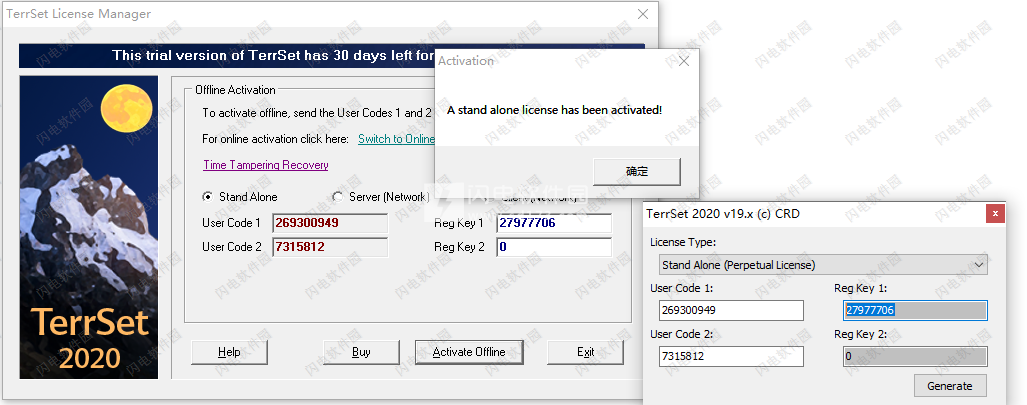Viewport: 1027px width, 405px height.
Task: Close the Activation message dialog
Action: 684,61
